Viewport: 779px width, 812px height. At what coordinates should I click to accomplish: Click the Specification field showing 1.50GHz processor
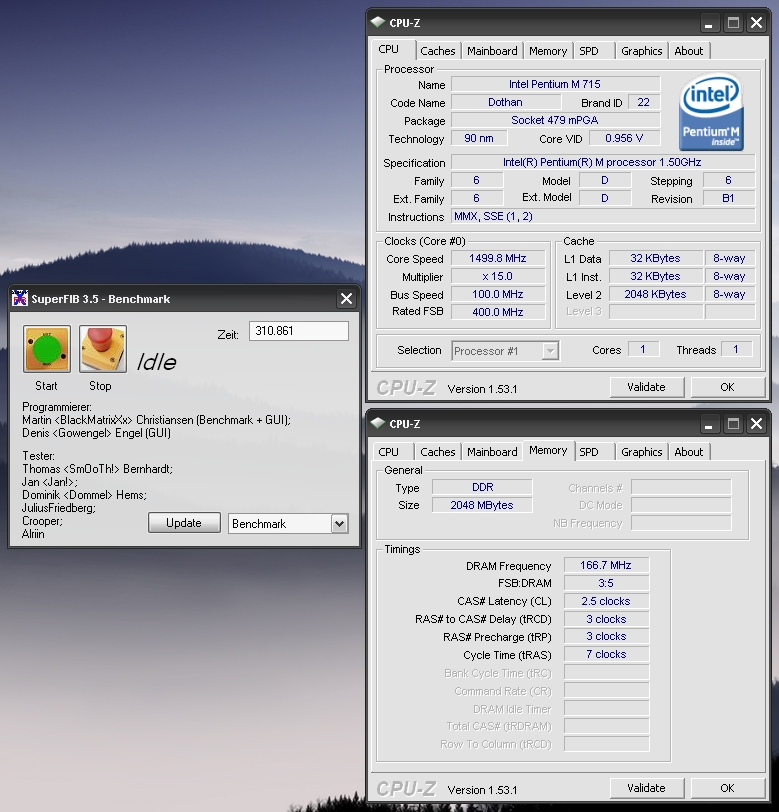click(603, 162)
